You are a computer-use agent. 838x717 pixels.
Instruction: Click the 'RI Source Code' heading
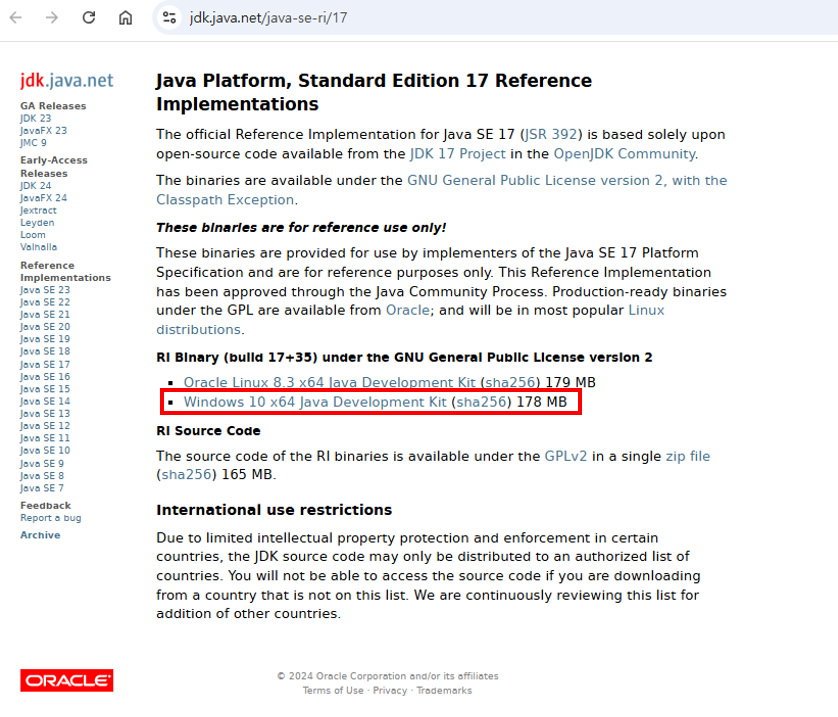[x=208, y=431]
